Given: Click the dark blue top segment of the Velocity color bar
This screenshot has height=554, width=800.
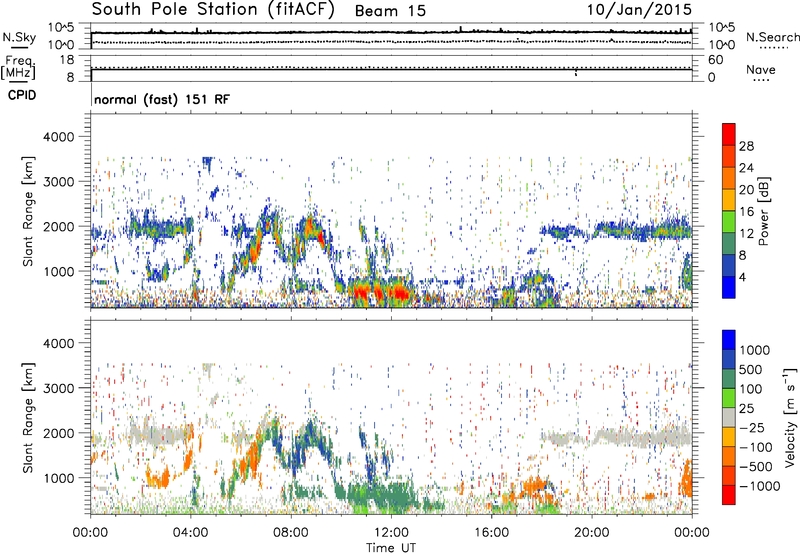Looking at the screenshot, I should (729, 340).
